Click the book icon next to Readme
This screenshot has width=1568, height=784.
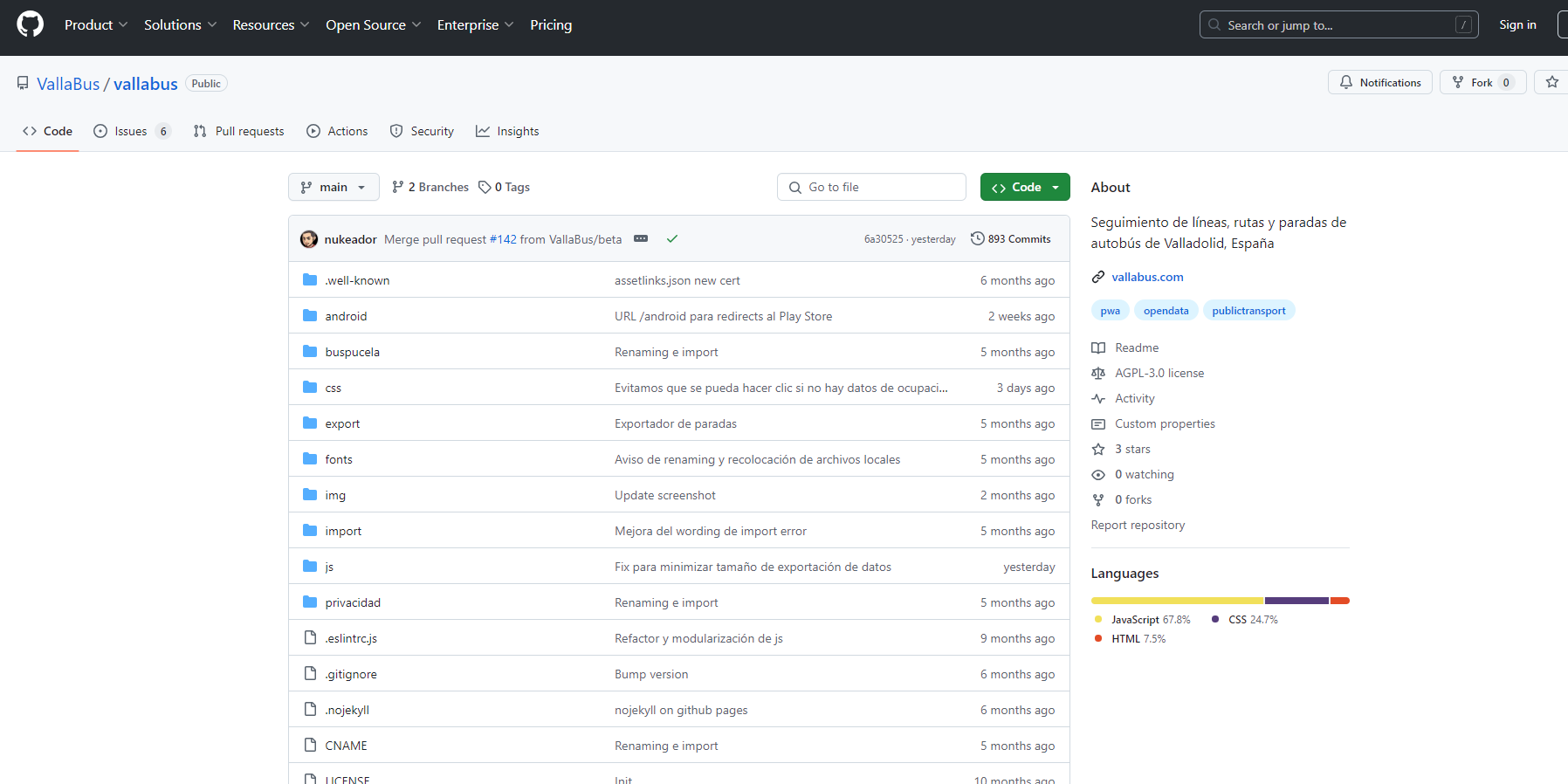click(1098, 347)
